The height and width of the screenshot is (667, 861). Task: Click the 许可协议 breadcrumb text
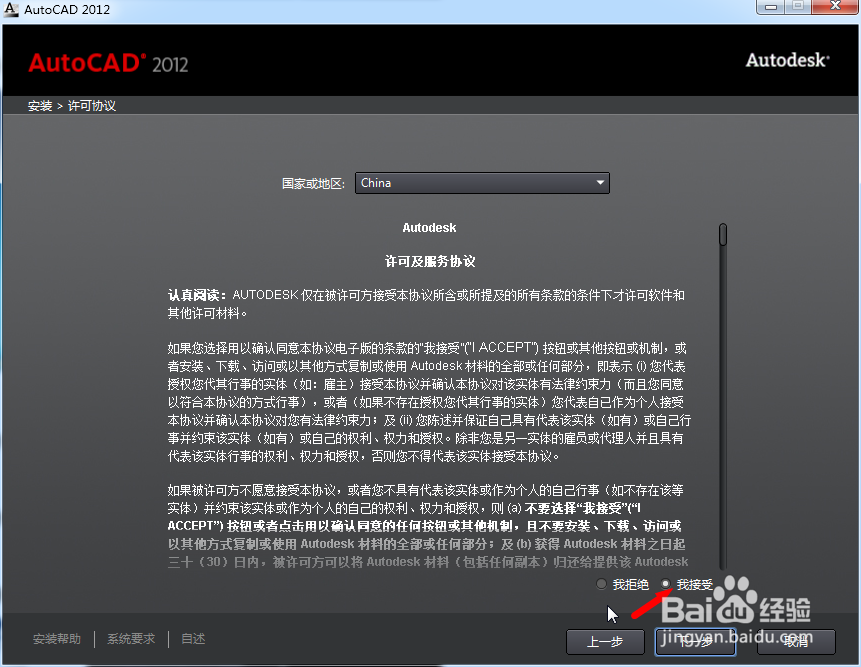(92, 105)
